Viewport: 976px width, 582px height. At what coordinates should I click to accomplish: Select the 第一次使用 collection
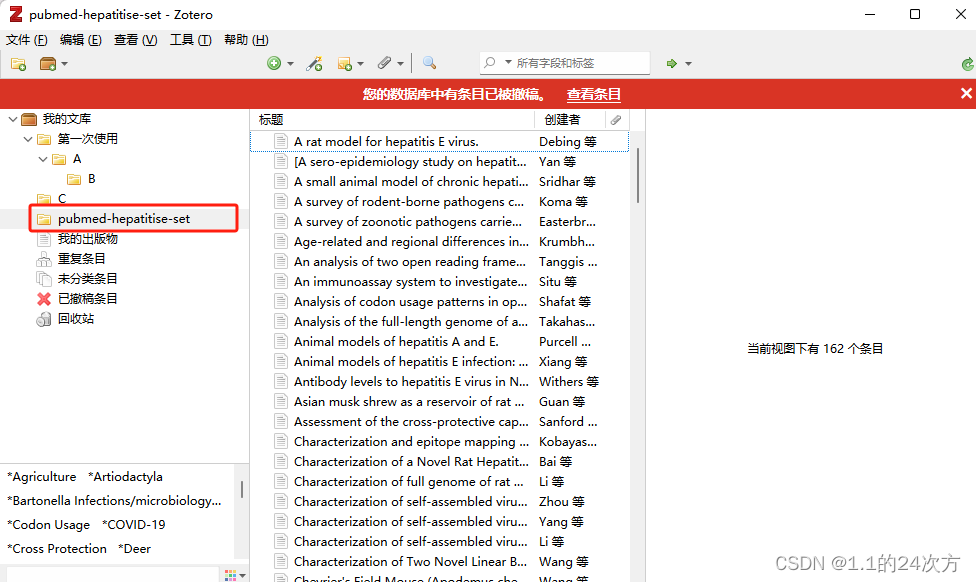click(x=88, y=139)
